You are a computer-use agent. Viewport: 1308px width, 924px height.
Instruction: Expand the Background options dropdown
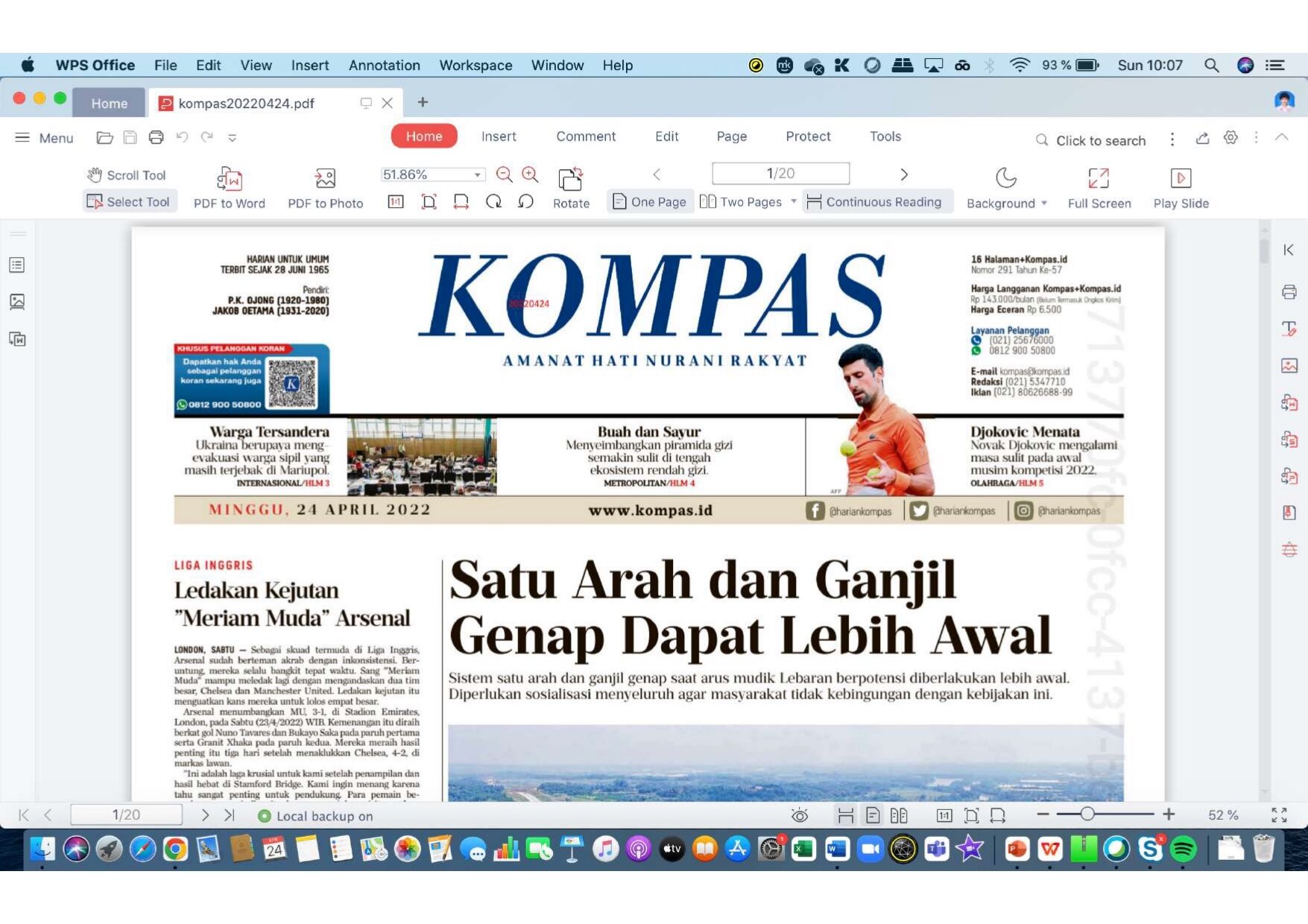pos(1044,203)
